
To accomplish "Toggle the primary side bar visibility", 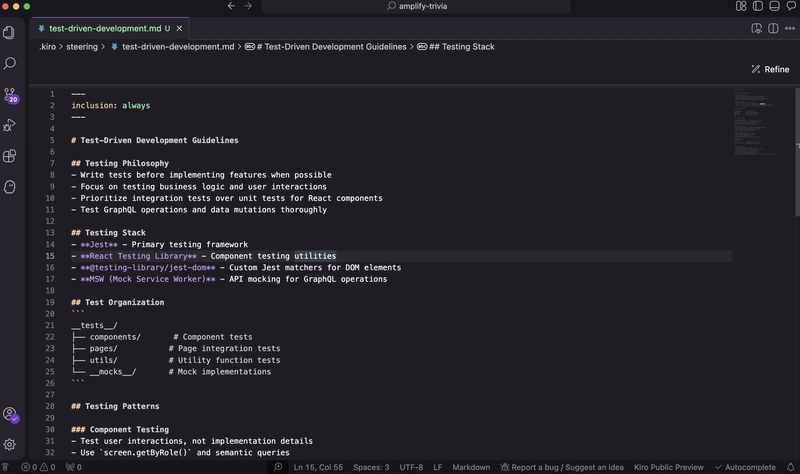I will point(758,6).
